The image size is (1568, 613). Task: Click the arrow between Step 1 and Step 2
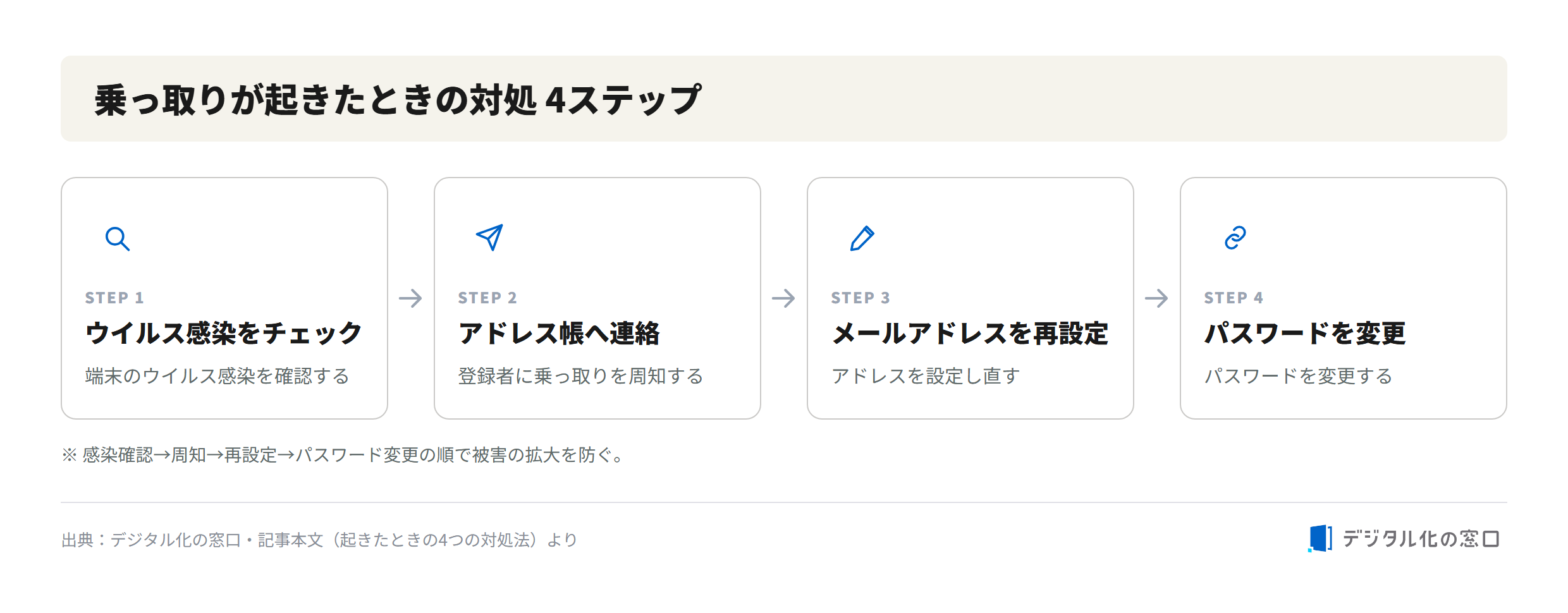tap(410, 298)
